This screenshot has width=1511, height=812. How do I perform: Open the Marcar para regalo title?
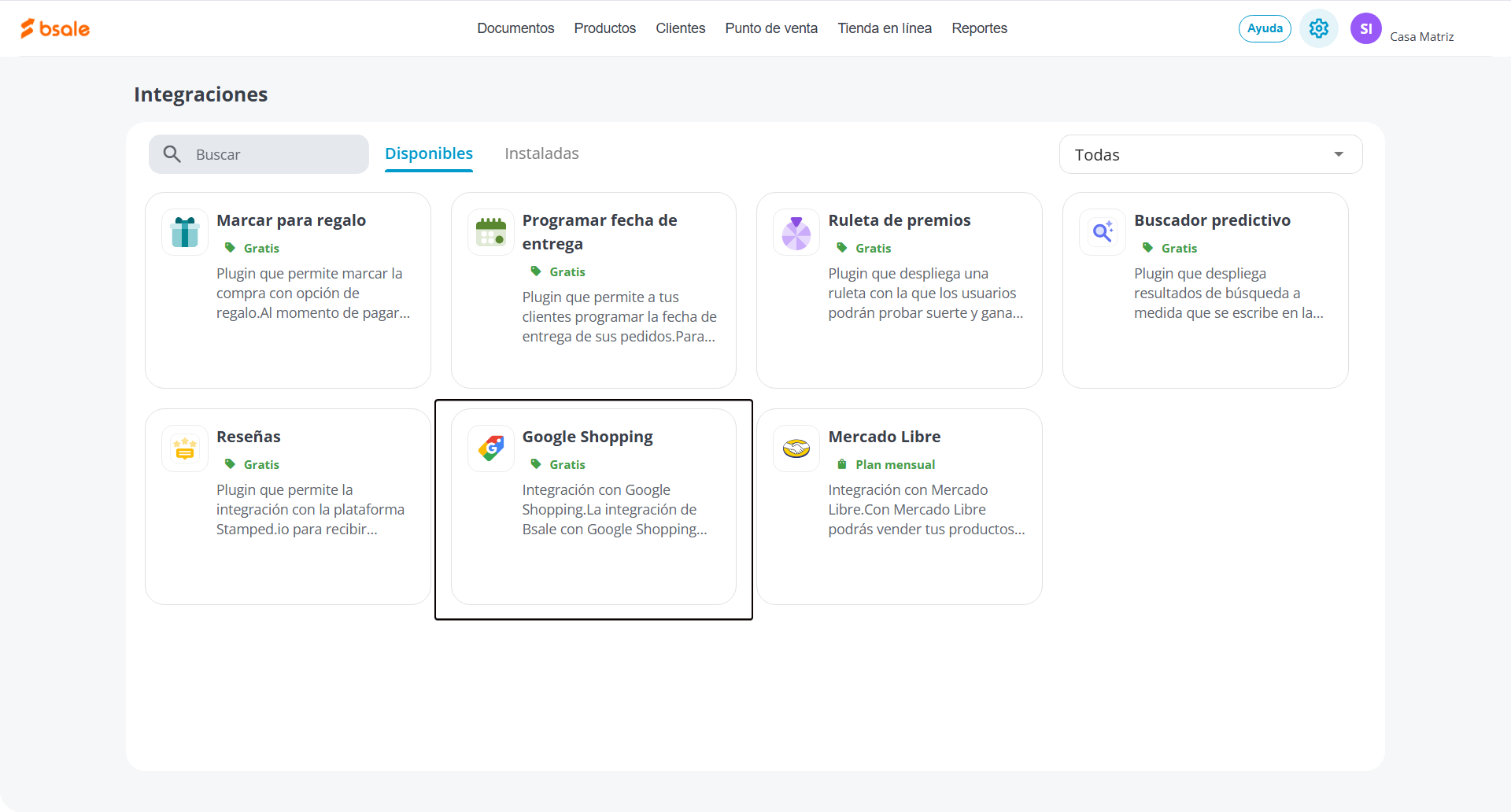[291, 220]
